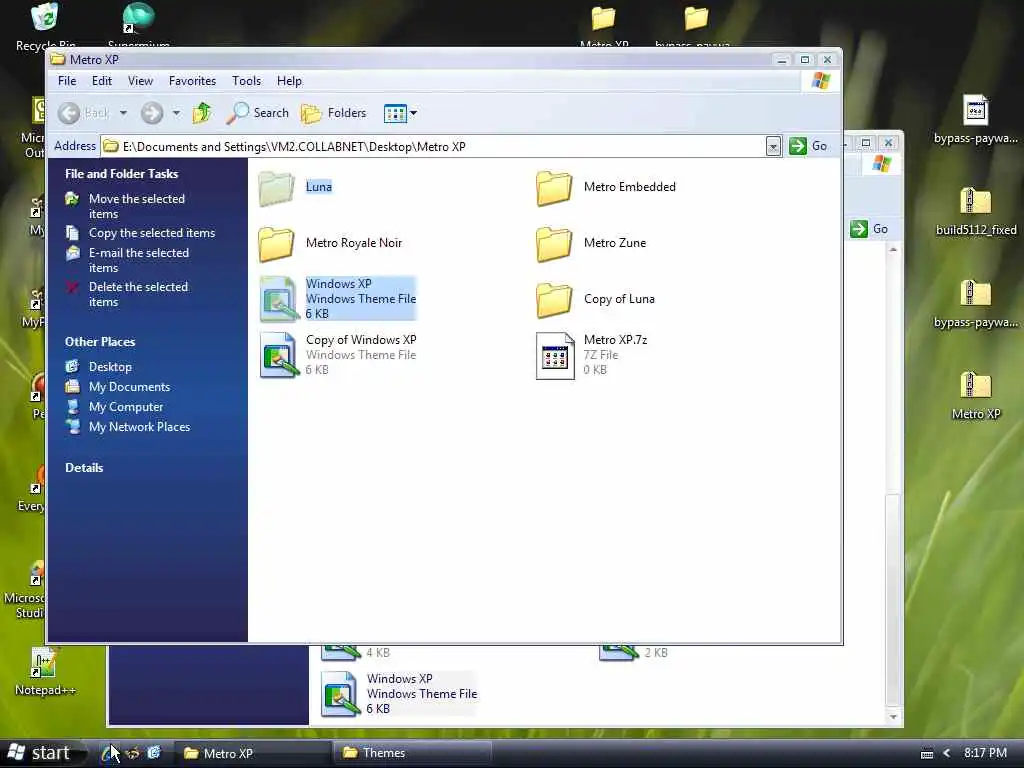Open Metro XP folder on desktop top
The width and height of the screenshot is (1024, 768).
click(604, 25)
